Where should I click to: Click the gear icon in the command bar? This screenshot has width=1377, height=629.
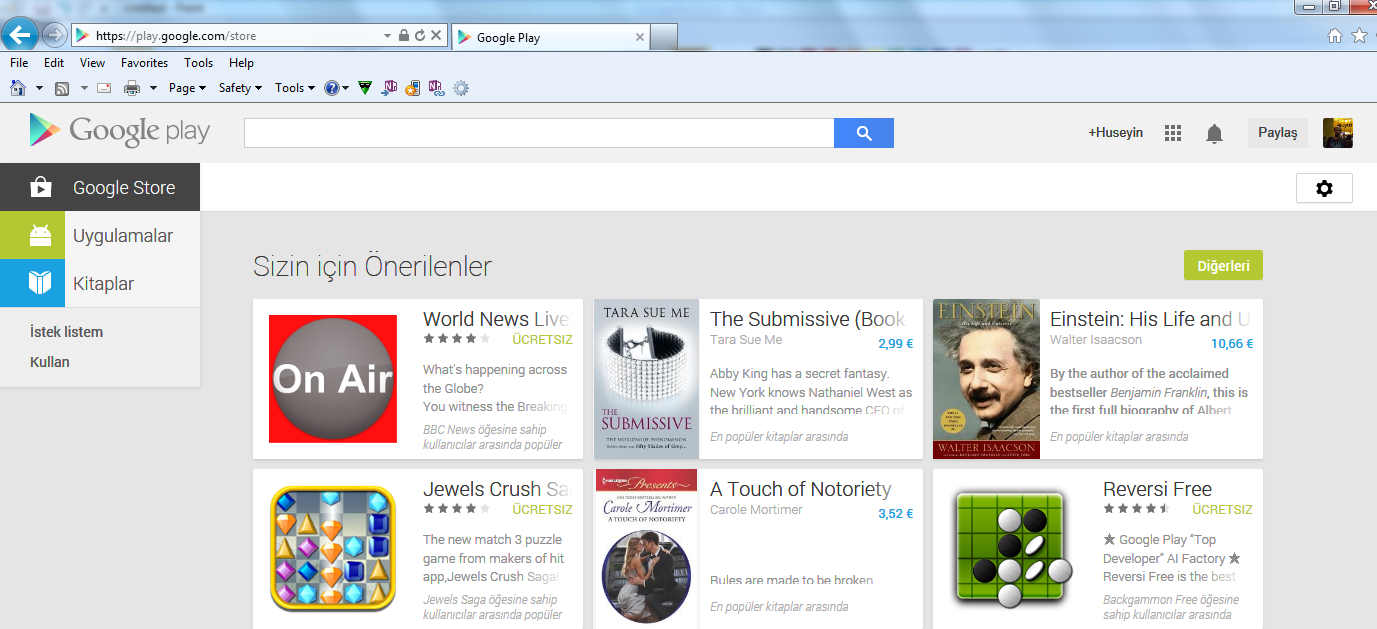461,88
